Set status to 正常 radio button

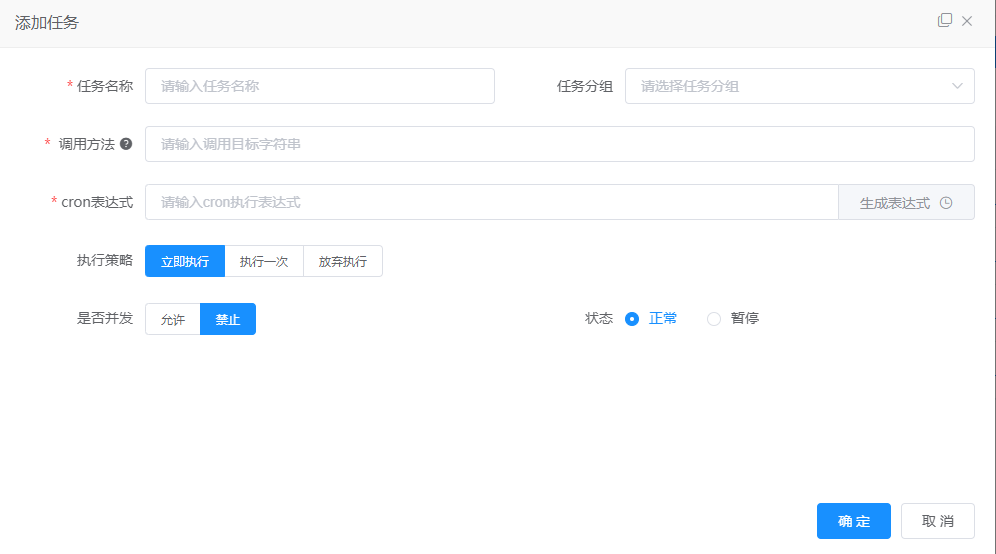[x=632, y=319]
